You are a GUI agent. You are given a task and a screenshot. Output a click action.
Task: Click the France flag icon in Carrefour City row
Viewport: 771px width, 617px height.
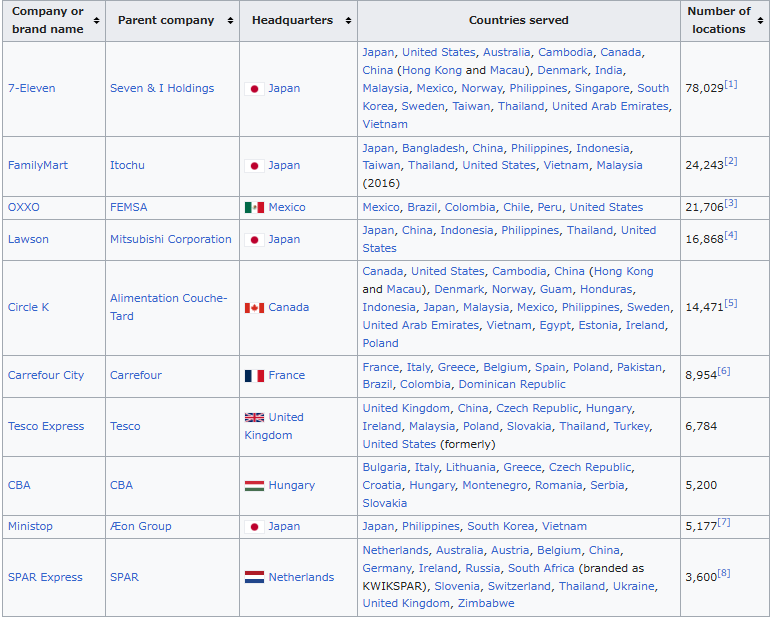click(x=254, y=375)
